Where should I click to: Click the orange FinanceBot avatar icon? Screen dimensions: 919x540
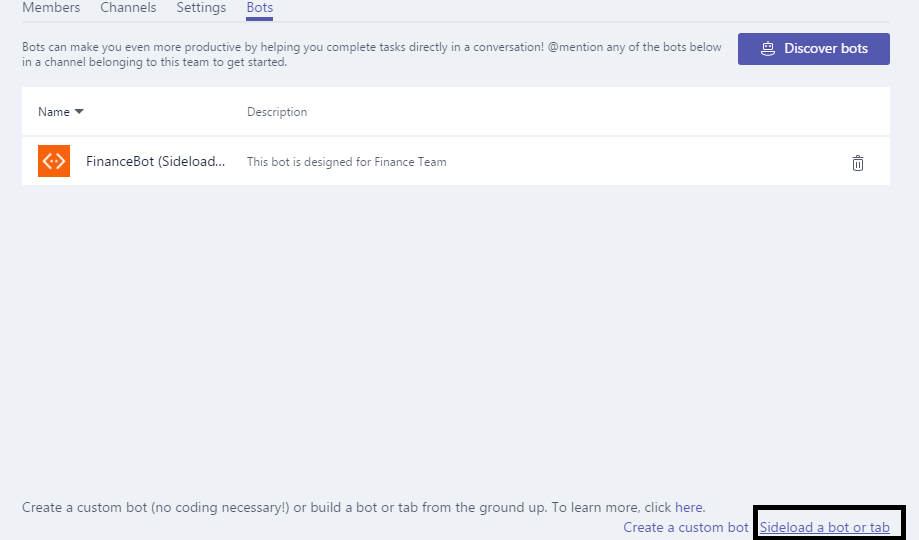[x=54, y=161]
